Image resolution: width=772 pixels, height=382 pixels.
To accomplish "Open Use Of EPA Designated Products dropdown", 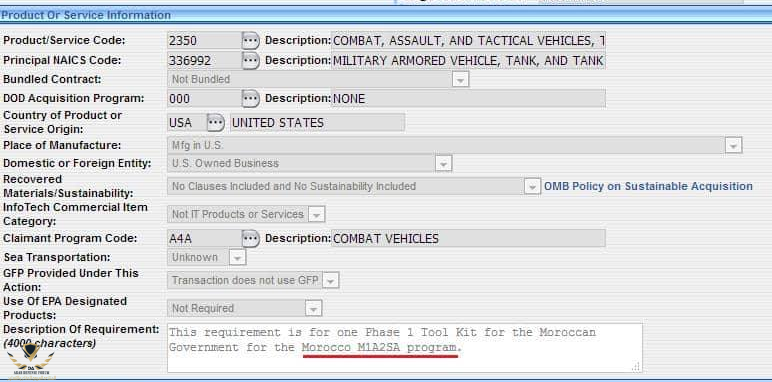I will tap(314, 309).
